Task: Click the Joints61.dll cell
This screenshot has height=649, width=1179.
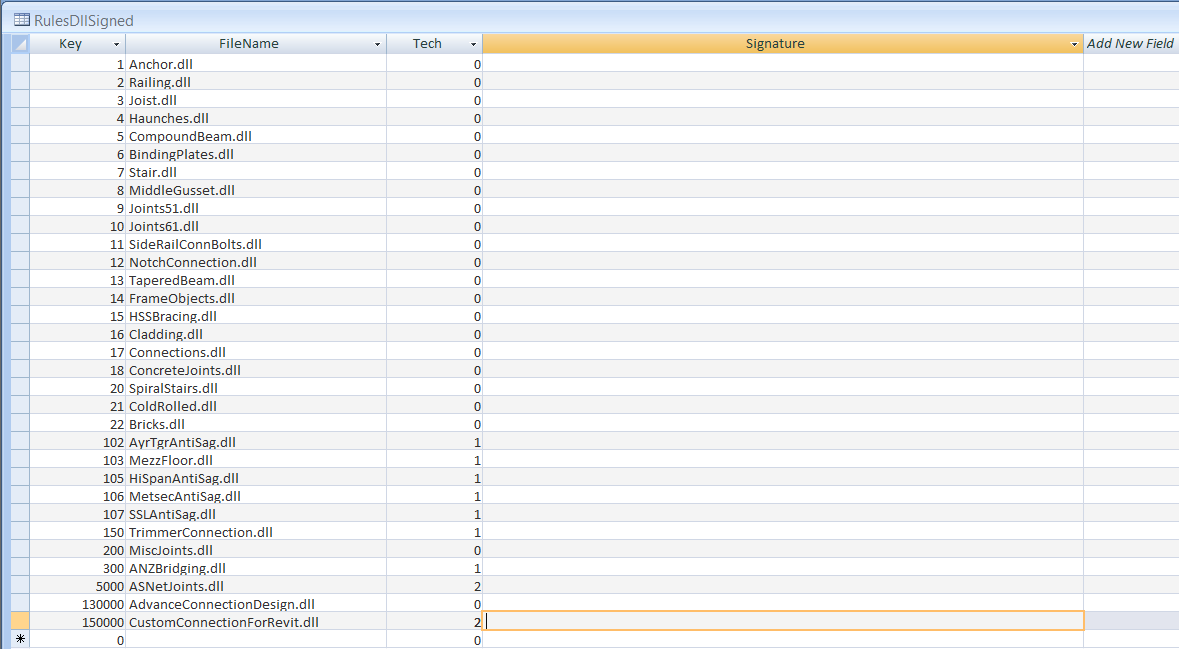Action: click(x=256, y=226)
